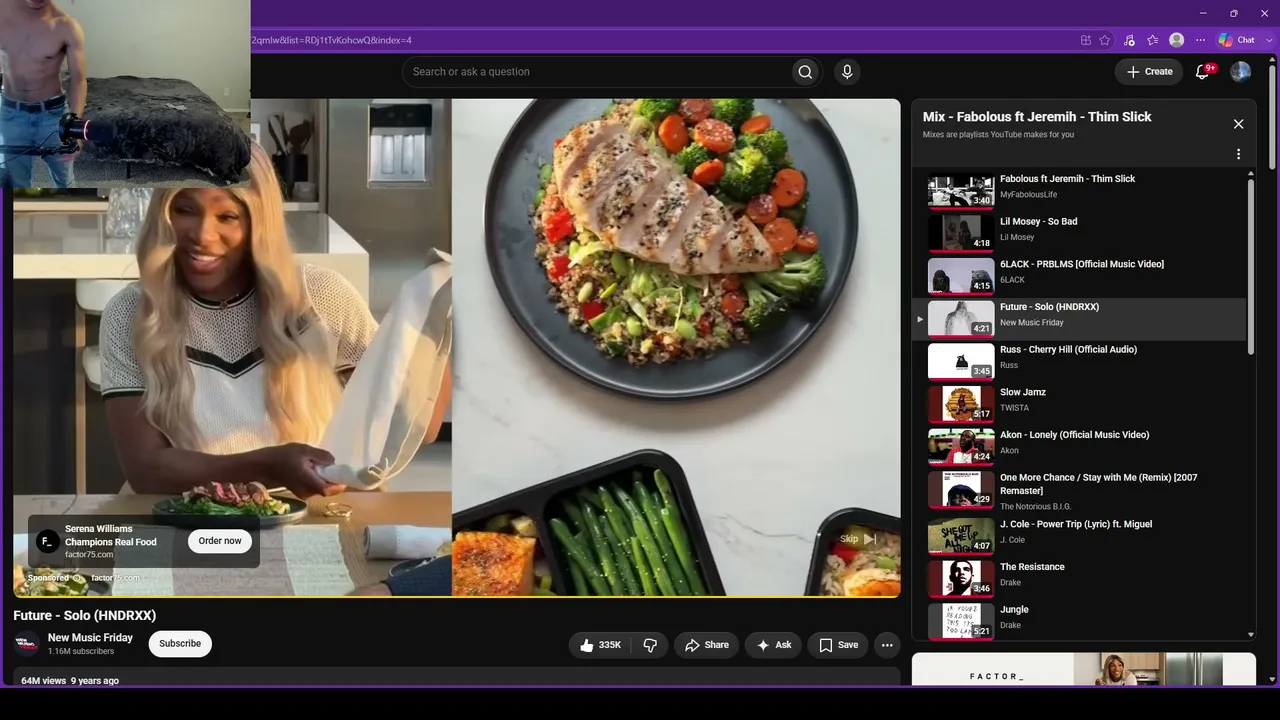Screen dimensions: 1280x720
Task: Share the Future - Solo video
Action: click(707, 645)
